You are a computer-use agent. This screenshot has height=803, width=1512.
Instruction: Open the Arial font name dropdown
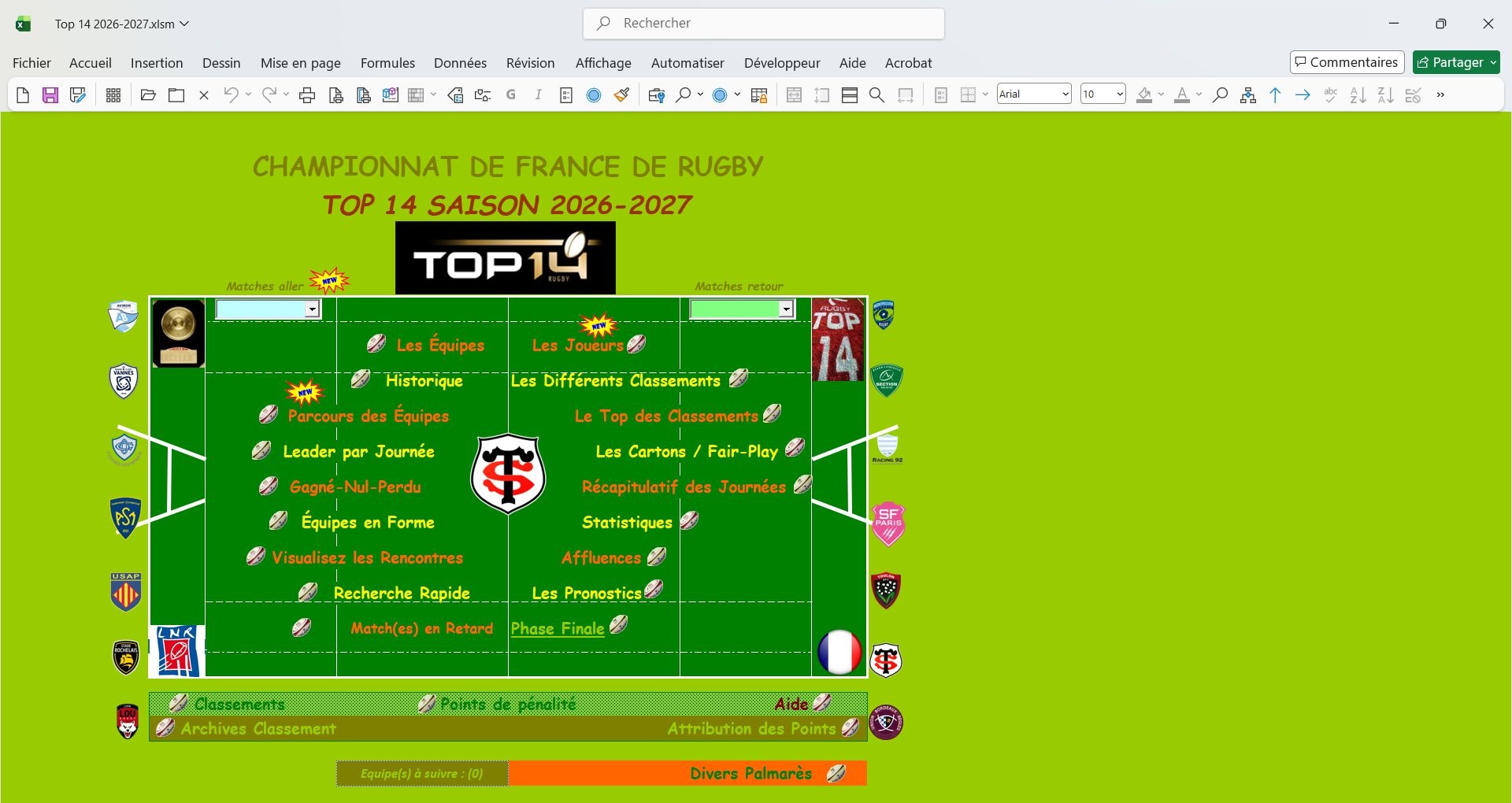coord(1065,94)
